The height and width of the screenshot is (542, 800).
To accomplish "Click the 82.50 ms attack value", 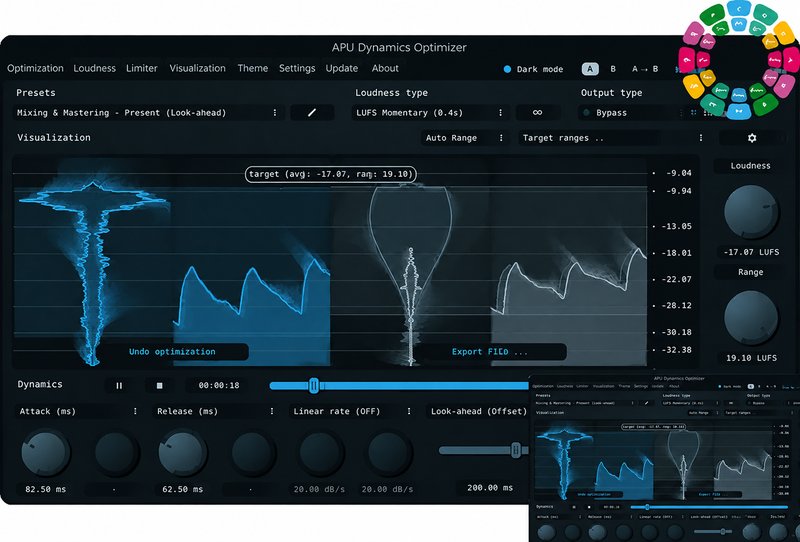I will pos(45,489).
